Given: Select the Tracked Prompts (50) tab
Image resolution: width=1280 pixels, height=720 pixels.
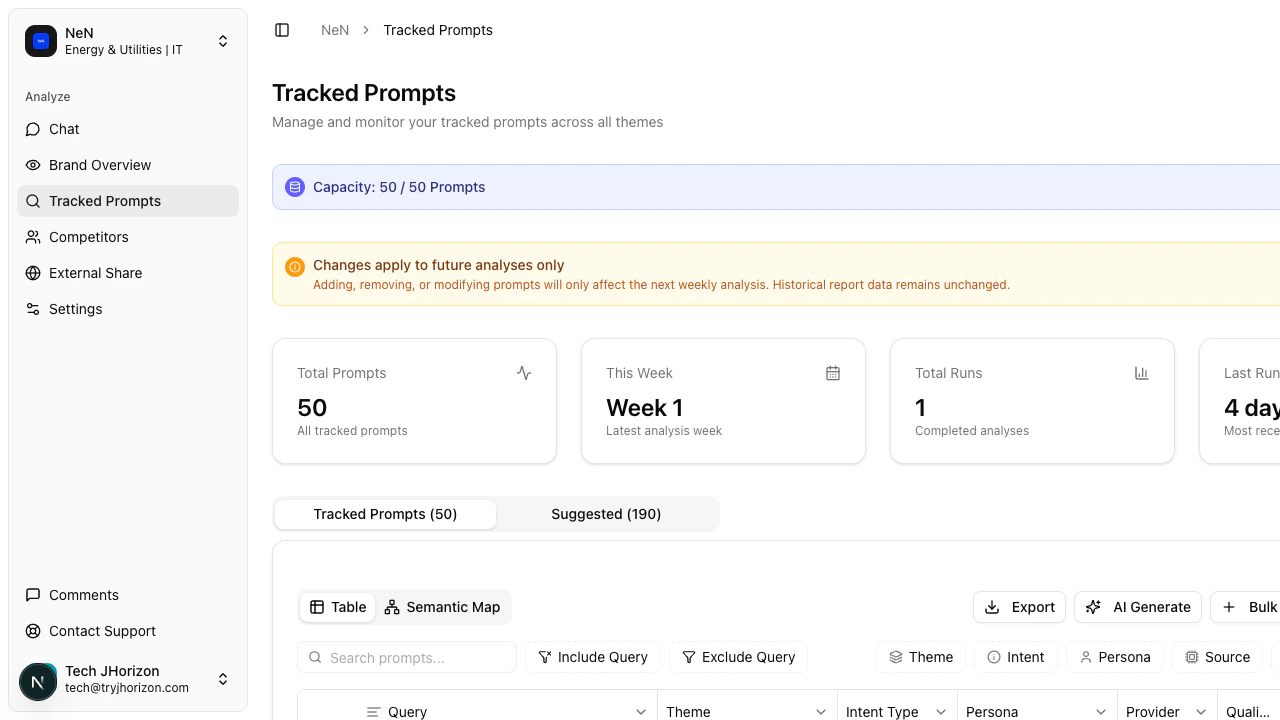Looking at the screenshot, I should pos(385,514).
